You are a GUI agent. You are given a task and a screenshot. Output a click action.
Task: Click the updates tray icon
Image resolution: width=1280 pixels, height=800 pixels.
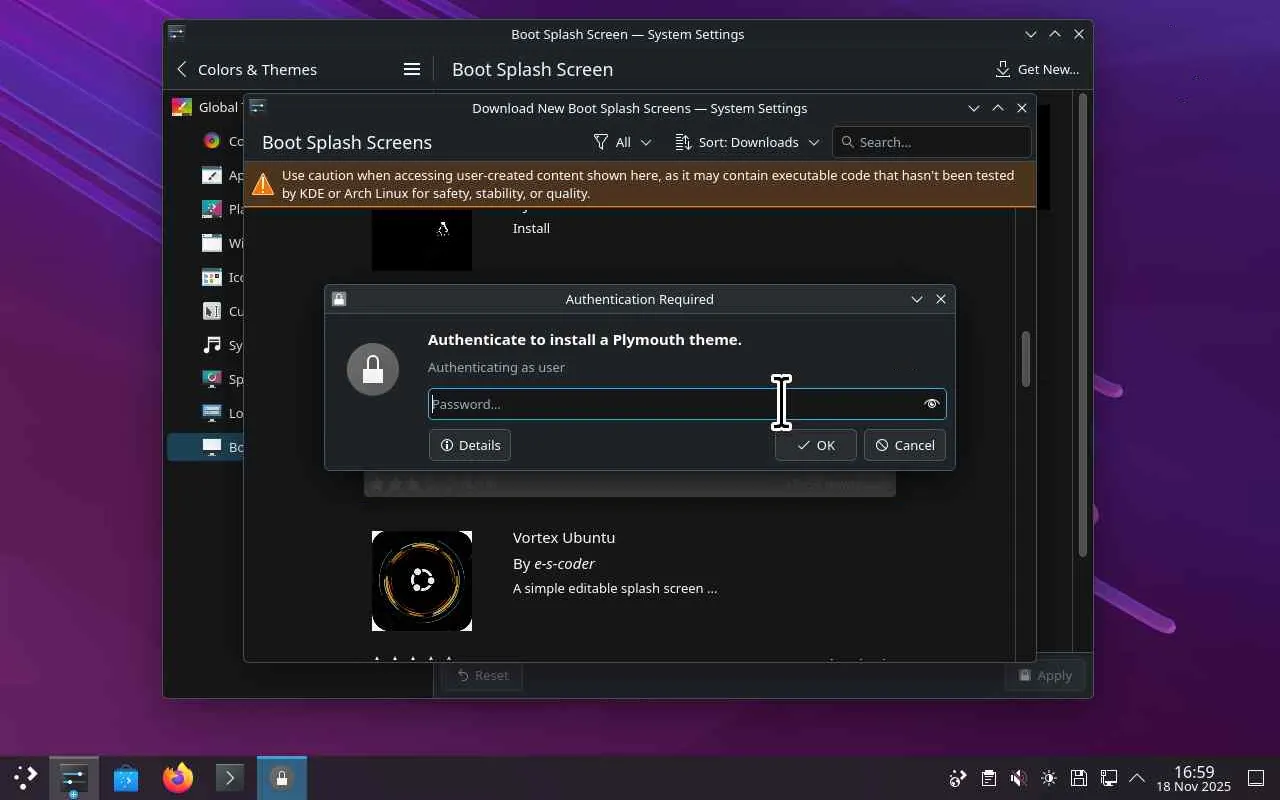pos(958,778)
